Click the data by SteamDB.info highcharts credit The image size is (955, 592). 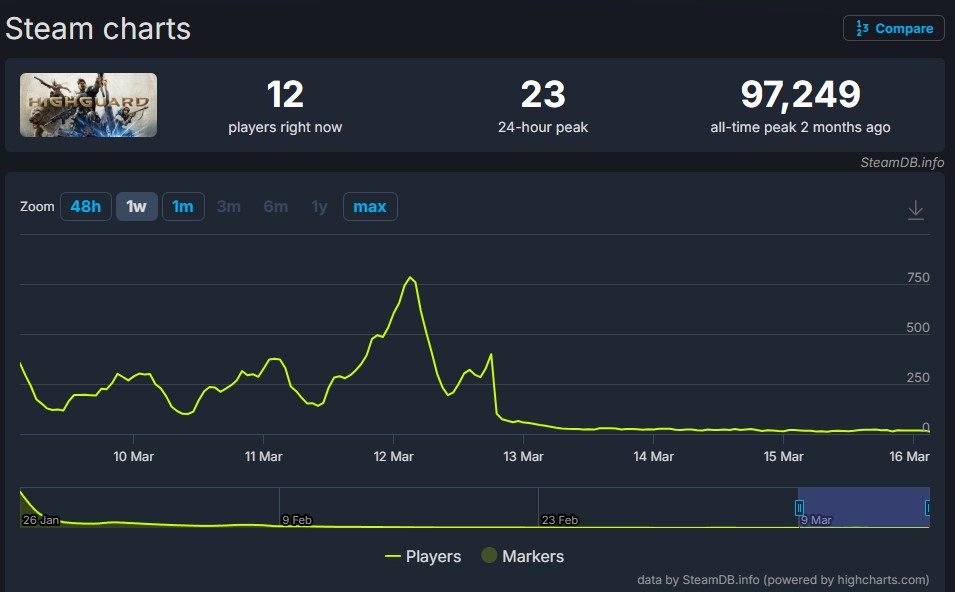(783, 579)
